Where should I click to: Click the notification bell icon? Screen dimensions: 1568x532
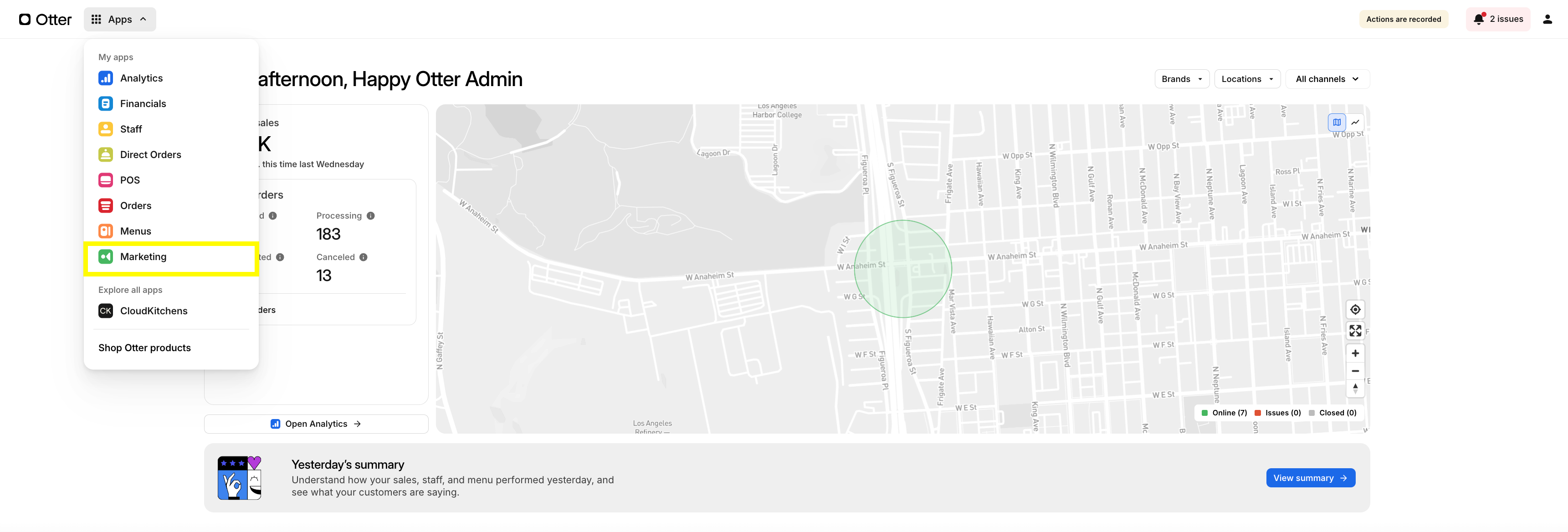click(1479, 20)
